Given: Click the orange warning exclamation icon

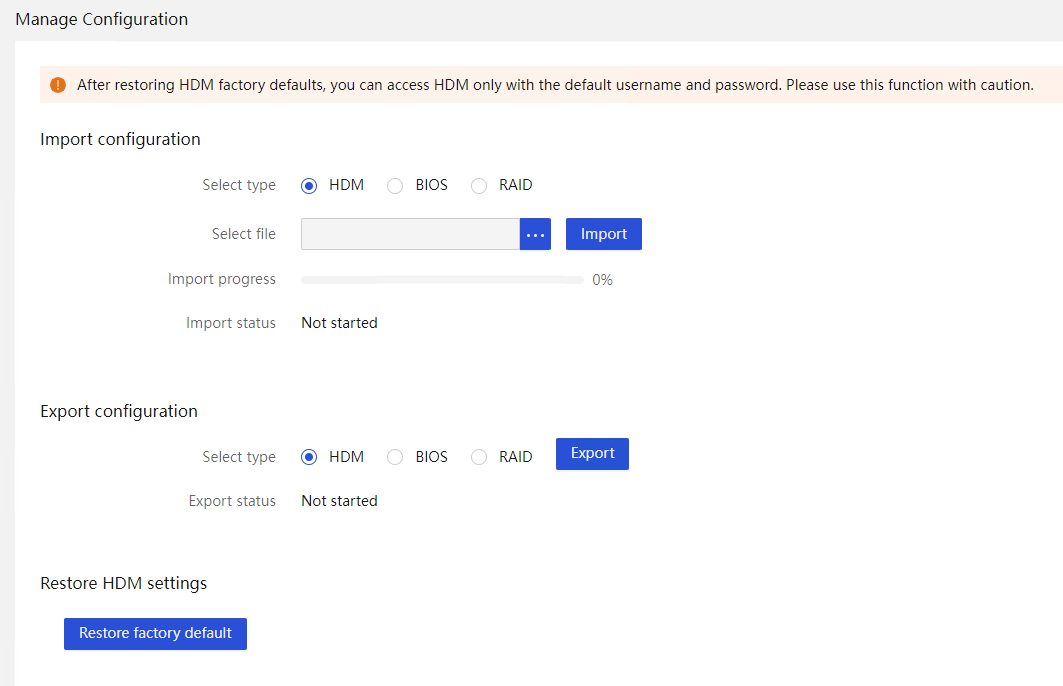Looking at the screenshot, I should click(x=58, y=85).
